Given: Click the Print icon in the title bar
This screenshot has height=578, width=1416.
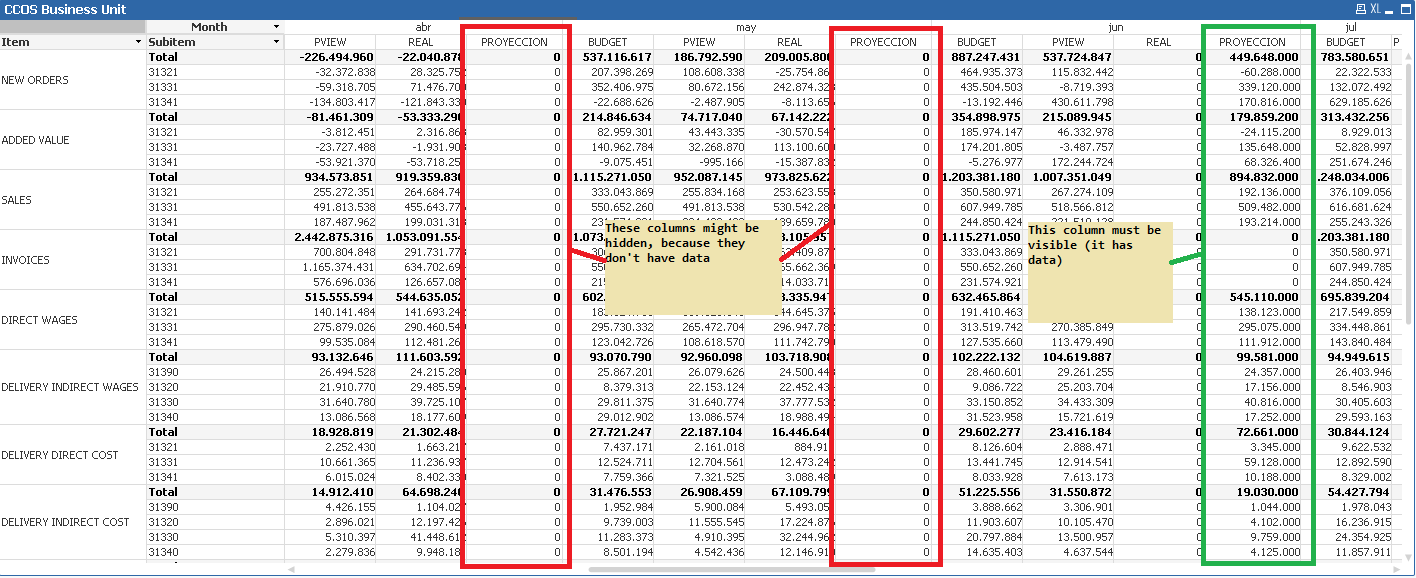Looking at the screenshot, I should [1360, 8].
